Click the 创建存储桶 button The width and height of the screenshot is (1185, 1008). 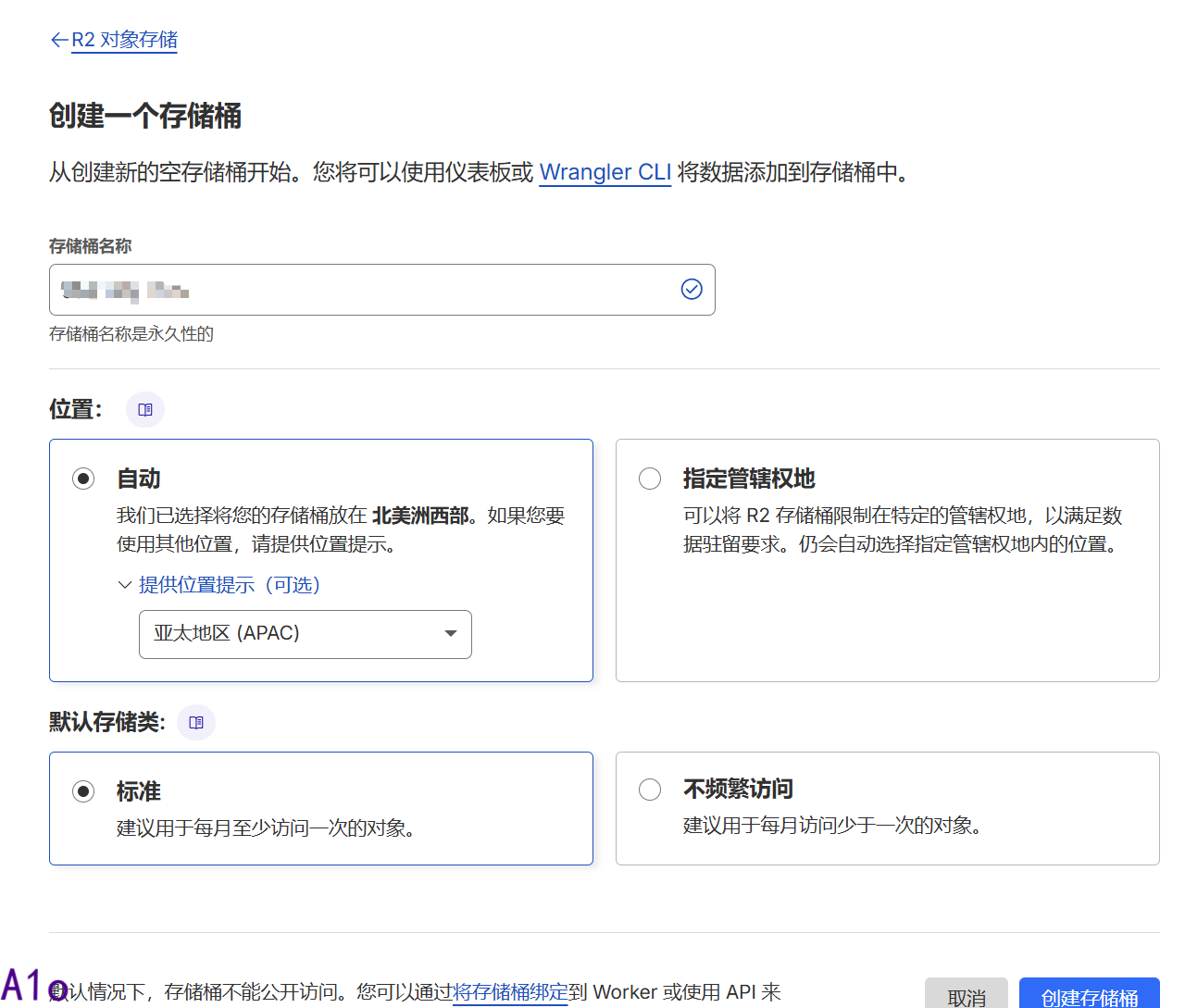pyautogui.click(x=1089, y=996)
